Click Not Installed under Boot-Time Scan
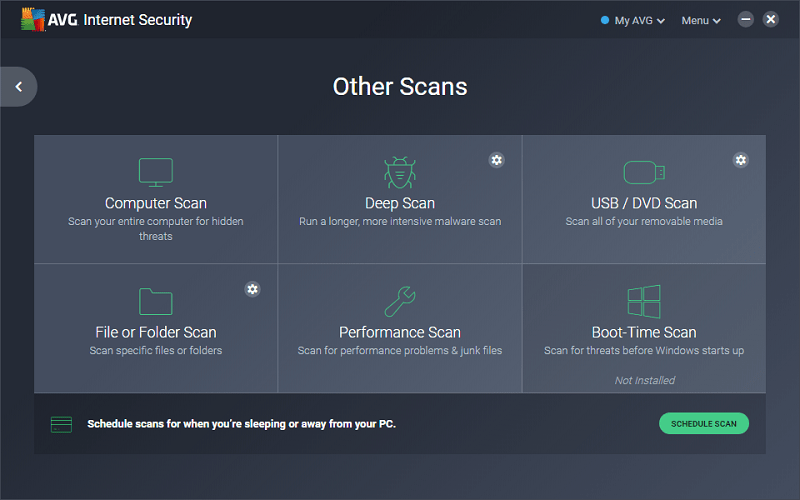 coord(644,380)
